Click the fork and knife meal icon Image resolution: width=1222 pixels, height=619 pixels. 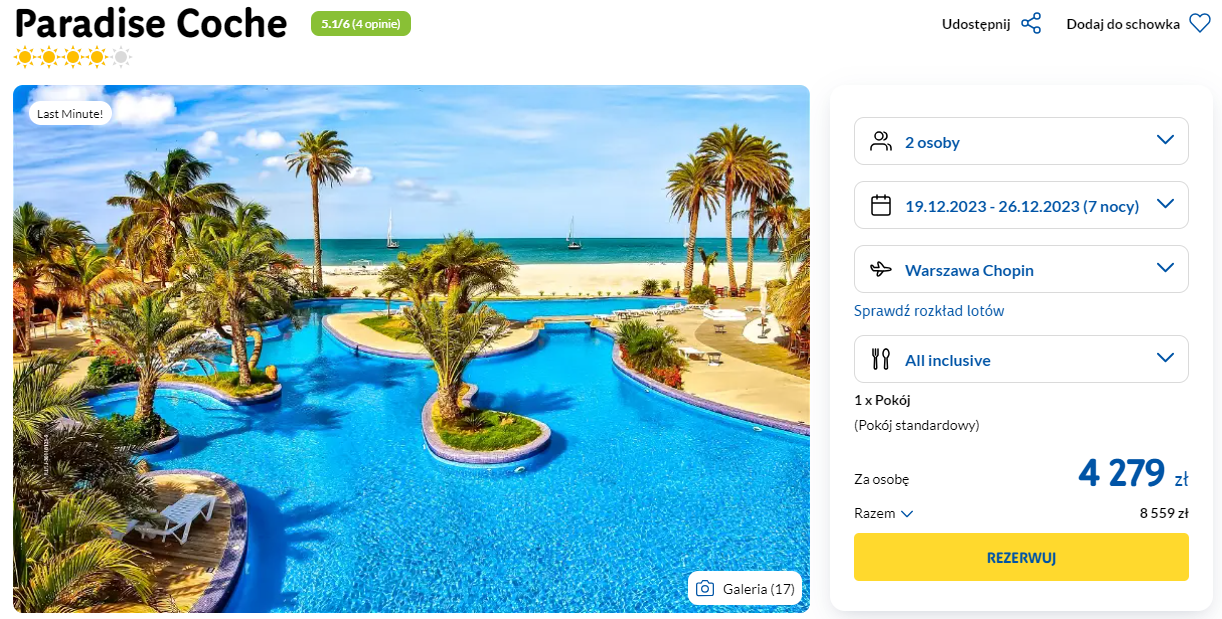(881, 359)
